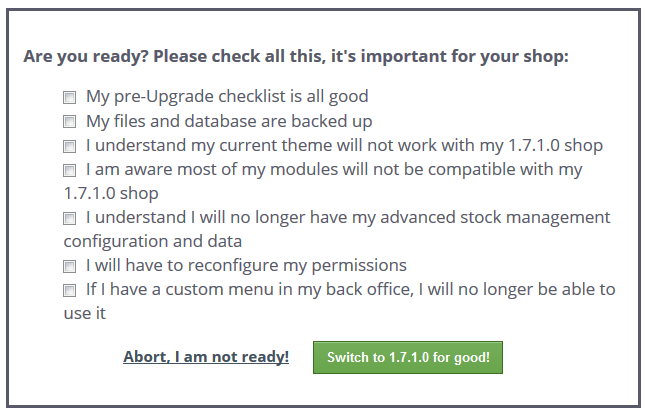Click the 'My pre-Upgrade checklist is all good' label
This screenshot has height=413, width=645.
coord(227,97)
